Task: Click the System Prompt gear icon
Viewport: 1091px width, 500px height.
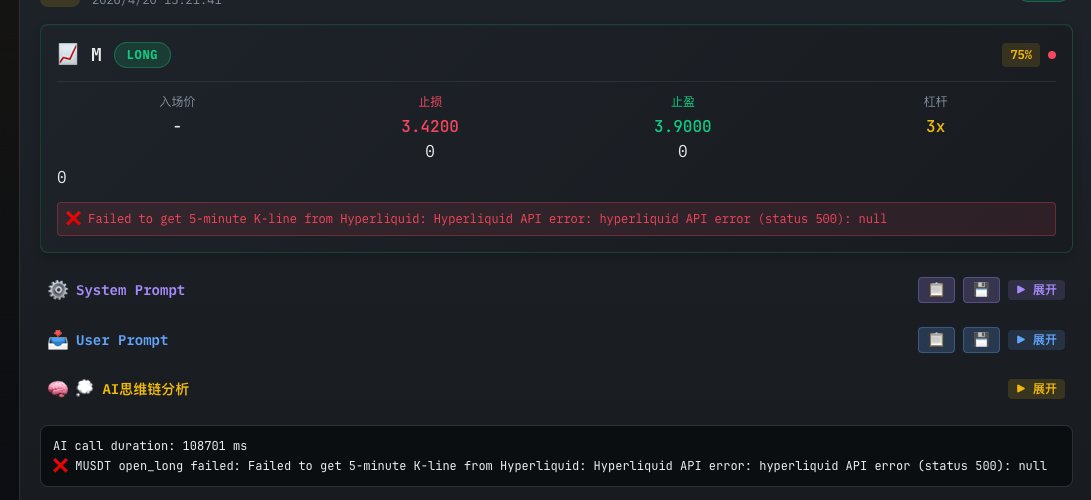Action: 58,290
